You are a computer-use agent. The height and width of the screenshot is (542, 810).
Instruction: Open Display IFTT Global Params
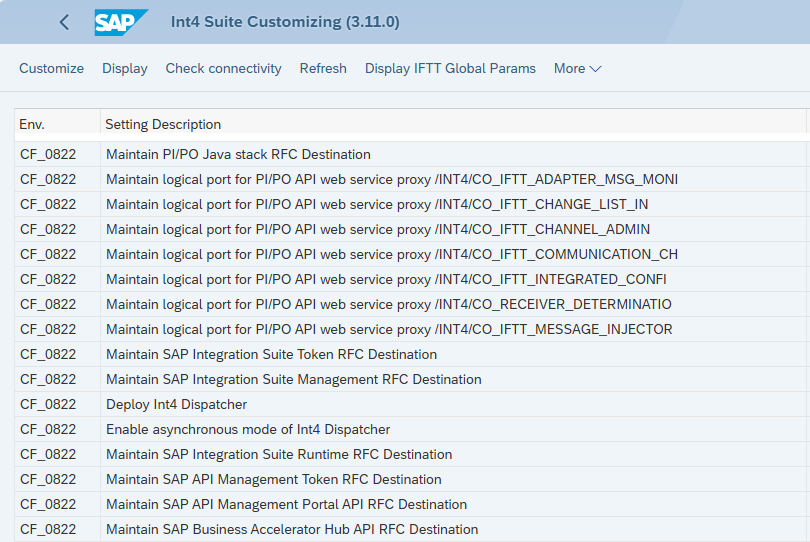point(450,68)
